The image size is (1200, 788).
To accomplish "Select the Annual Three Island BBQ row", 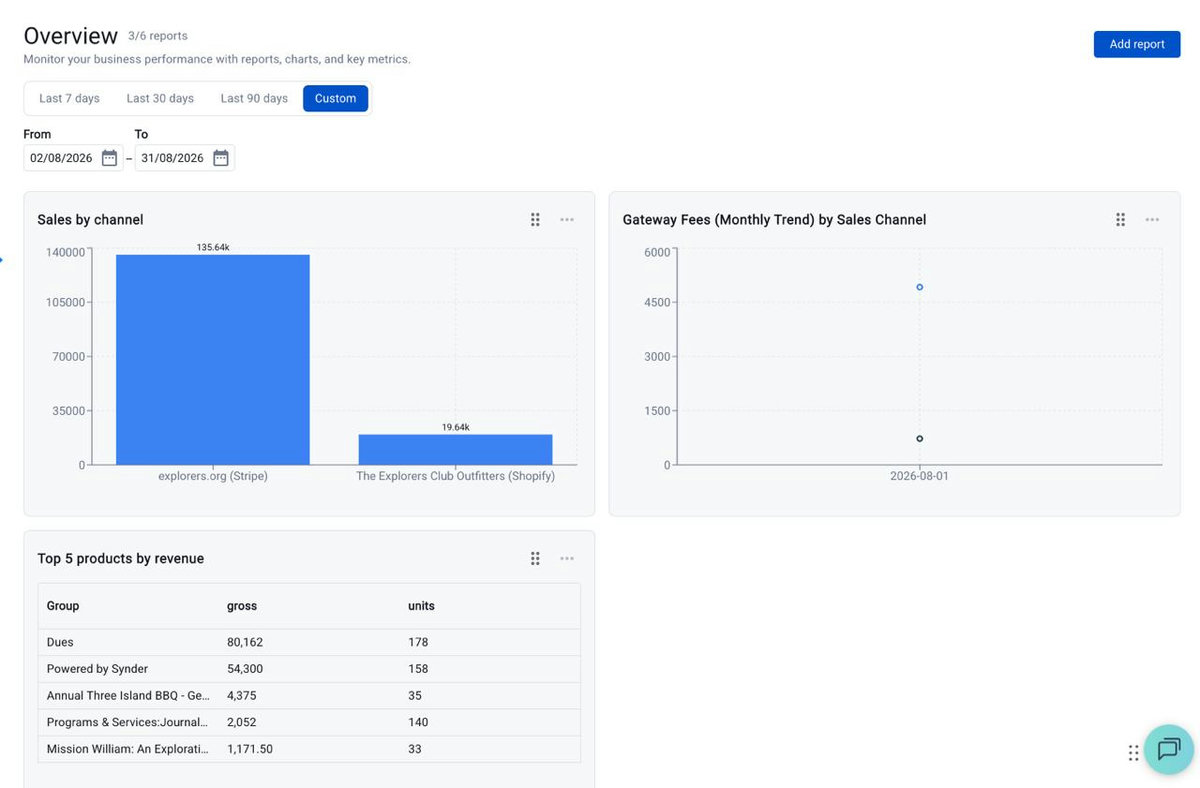I will (309, 696).
